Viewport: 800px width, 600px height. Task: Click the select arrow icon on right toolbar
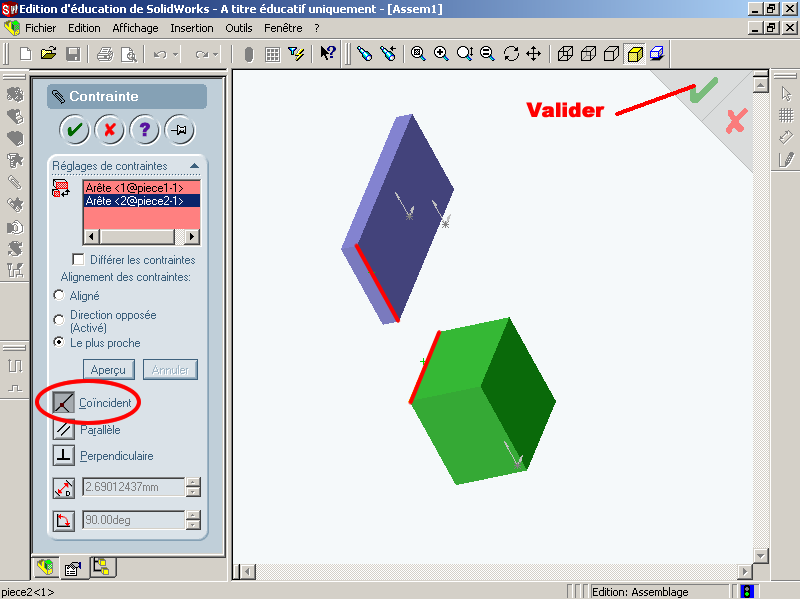pos(786,94)
